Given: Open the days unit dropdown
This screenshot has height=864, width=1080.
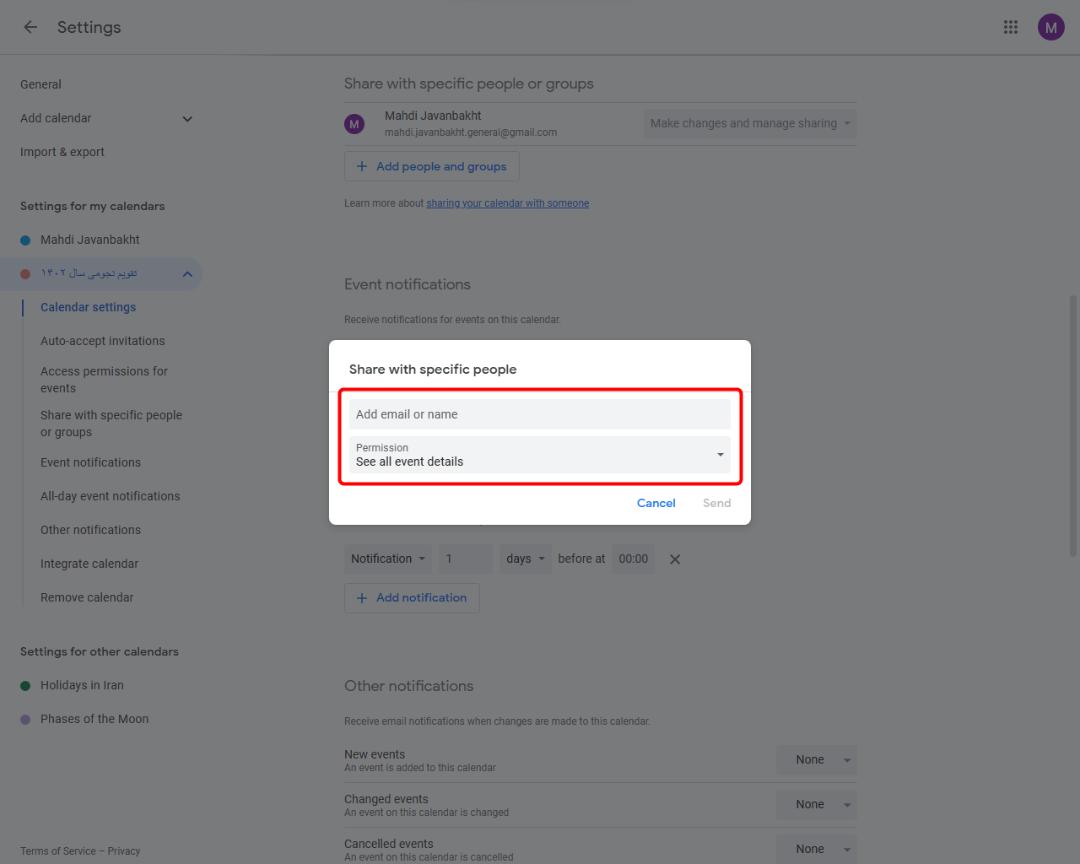Looking at the screenshot, I should (525, 559).
